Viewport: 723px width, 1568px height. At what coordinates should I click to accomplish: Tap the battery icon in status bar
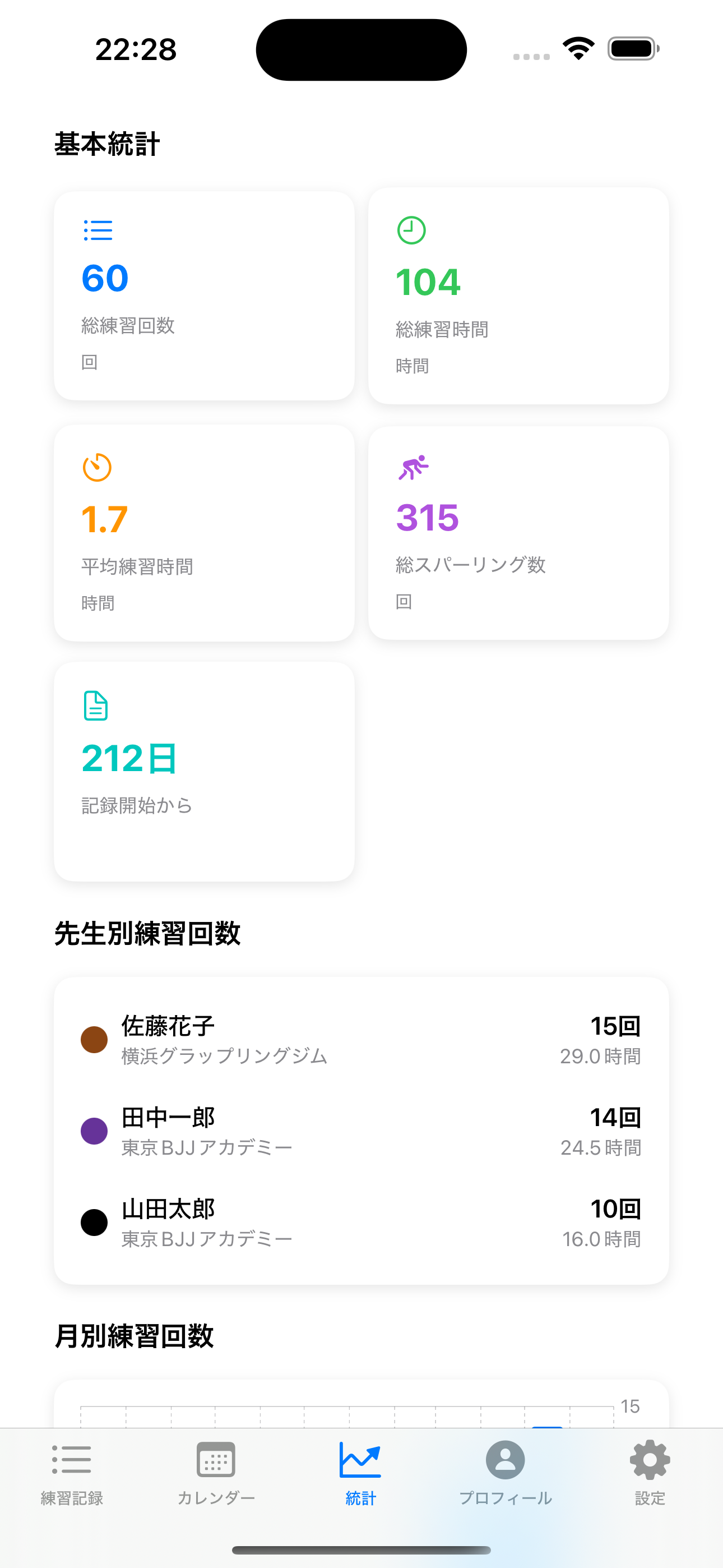tap(633, 49)
